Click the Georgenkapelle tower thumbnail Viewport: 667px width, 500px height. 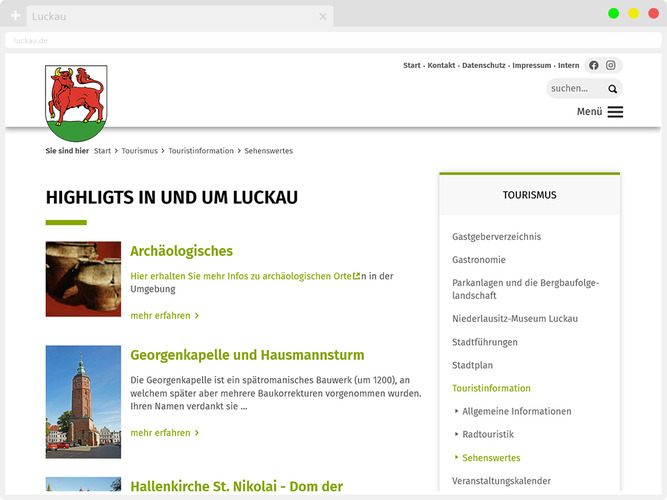point(83,401)
